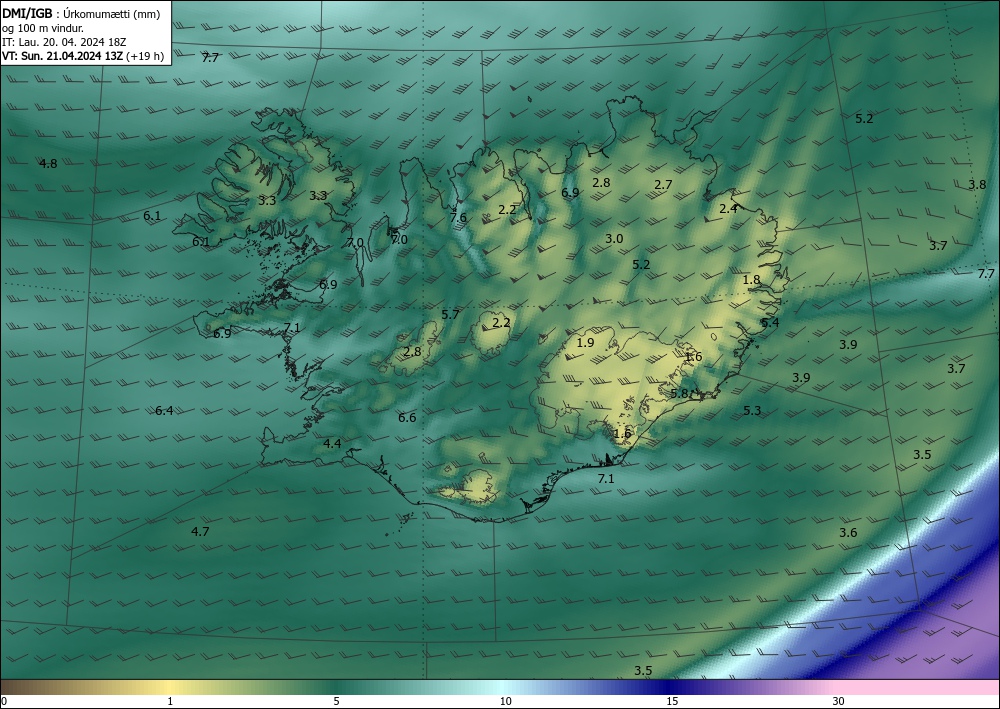Pick the 5.4 value label
The image size is (1000, 709).
(770, 323)
